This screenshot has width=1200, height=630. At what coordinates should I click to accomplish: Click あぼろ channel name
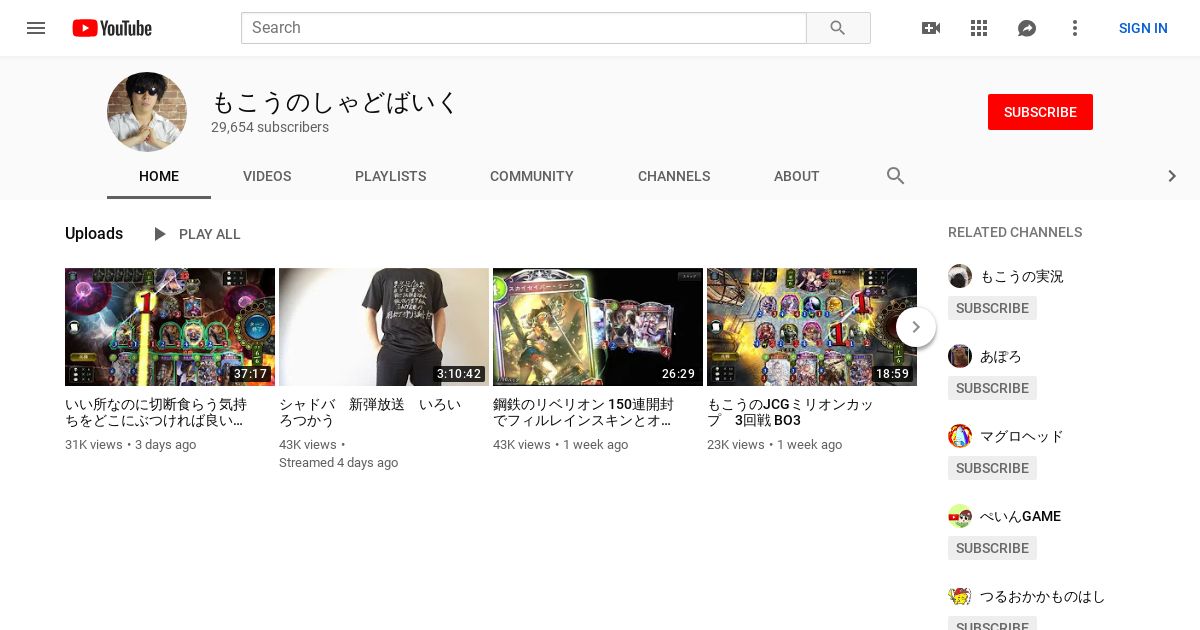[x=1001, y=356]
